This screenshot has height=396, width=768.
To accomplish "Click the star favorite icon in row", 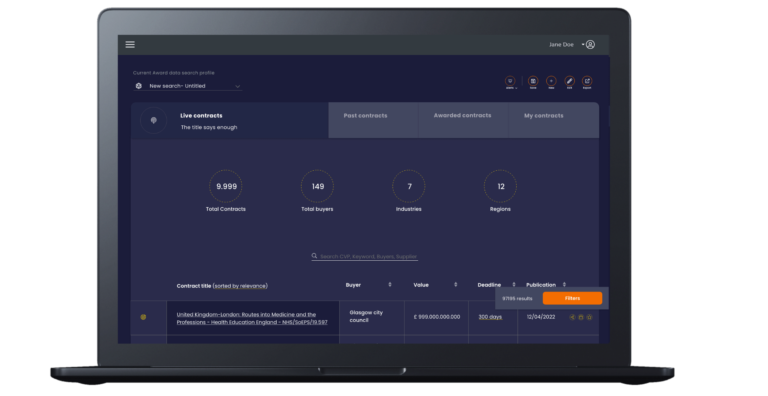I will point(589,317).
